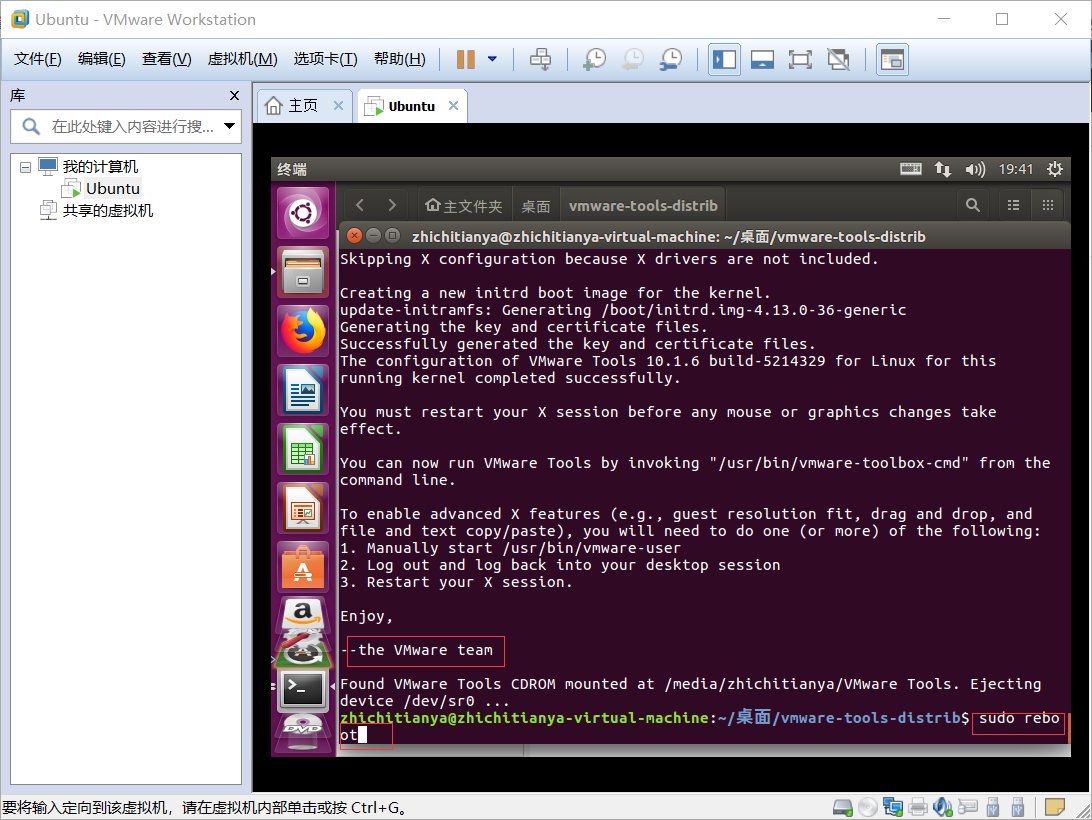Toggle the library sidebar view icon
This screenshot has height=820, width=1092.
tap(724, 59)
